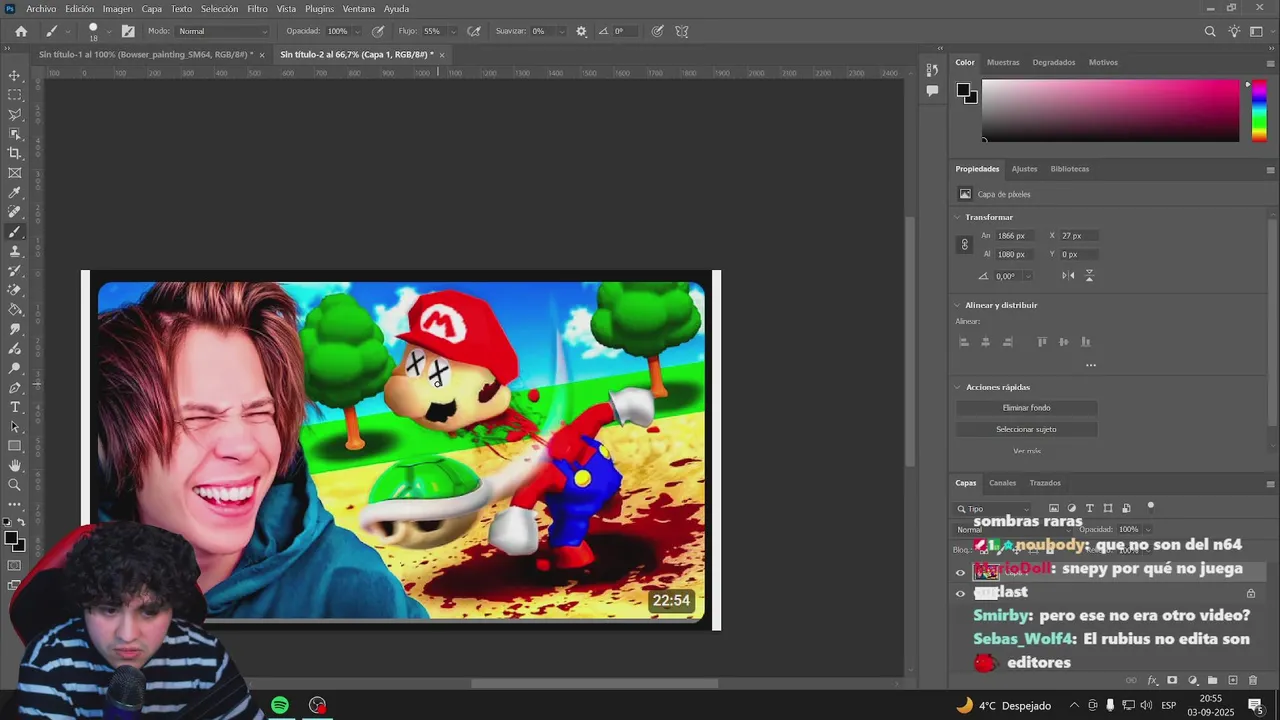Viewport: 1280px width, 720px height.
Task: Open the Modo blend mode dropdown
Action: [223, 31]
